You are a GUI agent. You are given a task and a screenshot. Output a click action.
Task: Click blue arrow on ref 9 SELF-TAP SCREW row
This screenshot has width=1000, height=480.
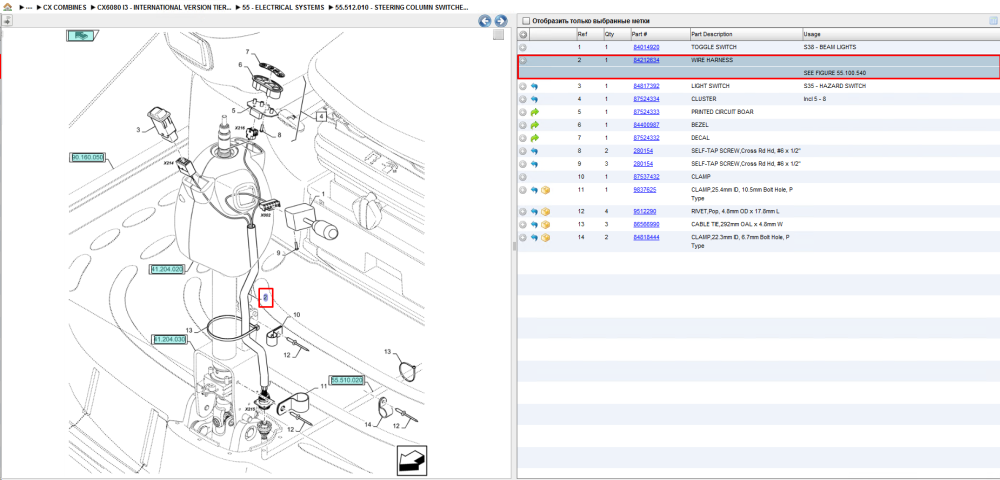pyautogui.click(x=534, y=164)
